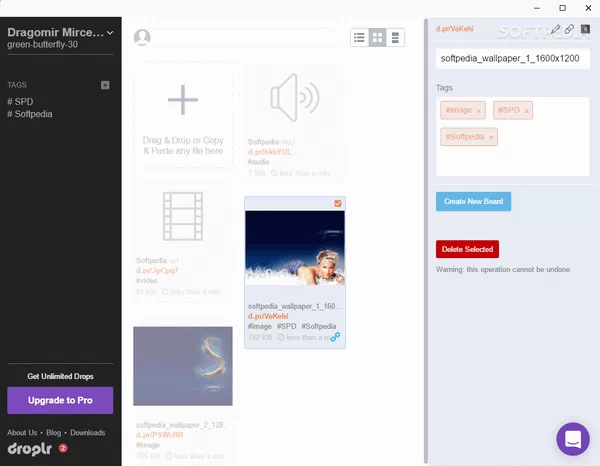Click #Softpedia tag on the selected card
600x466 pixels.
click(319, 326)
